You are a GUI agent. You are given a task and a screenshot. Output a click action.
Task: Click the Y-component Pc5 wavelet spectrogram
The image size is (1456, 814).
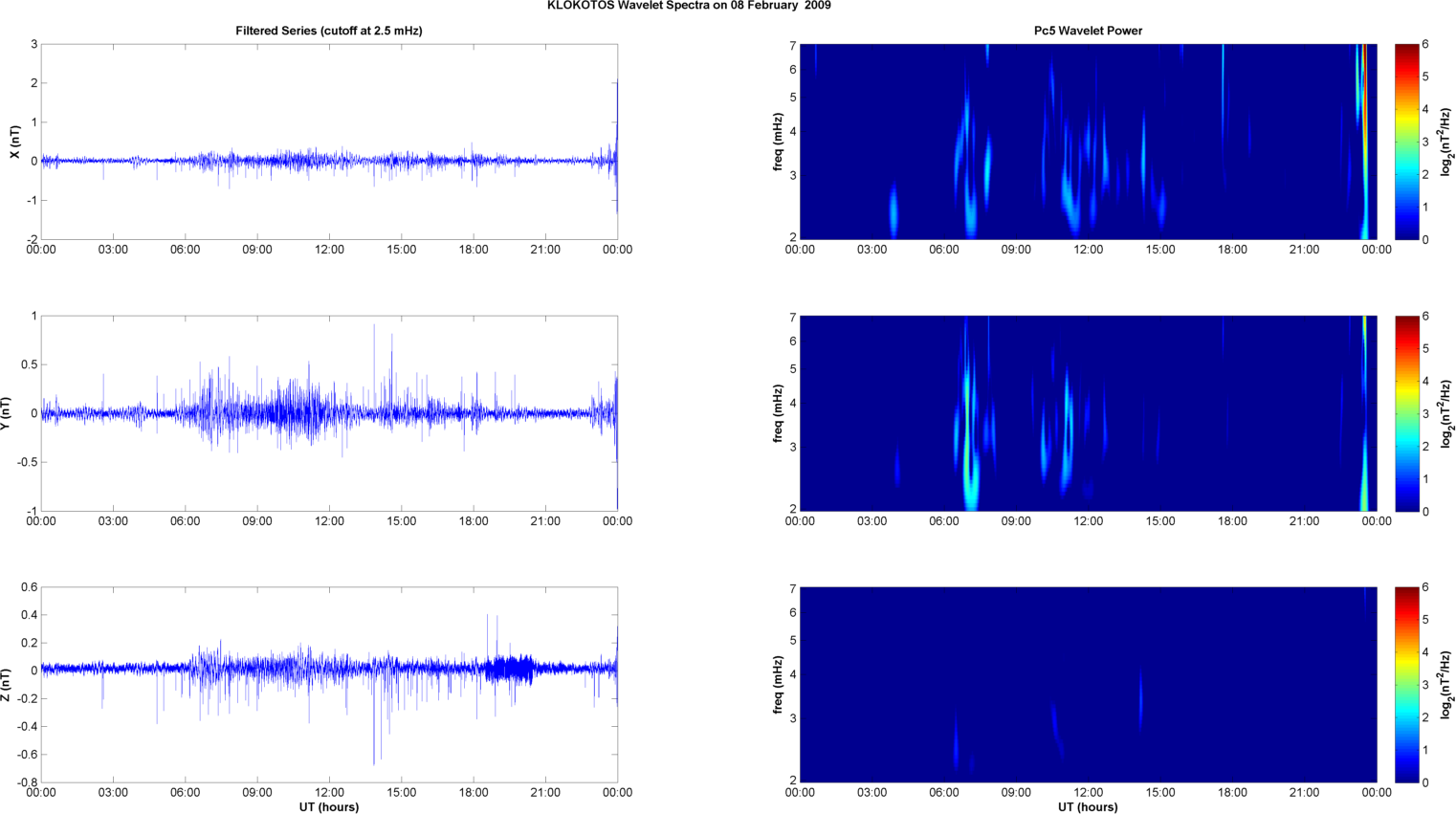pyautogui.click(x=1088, y=413)
